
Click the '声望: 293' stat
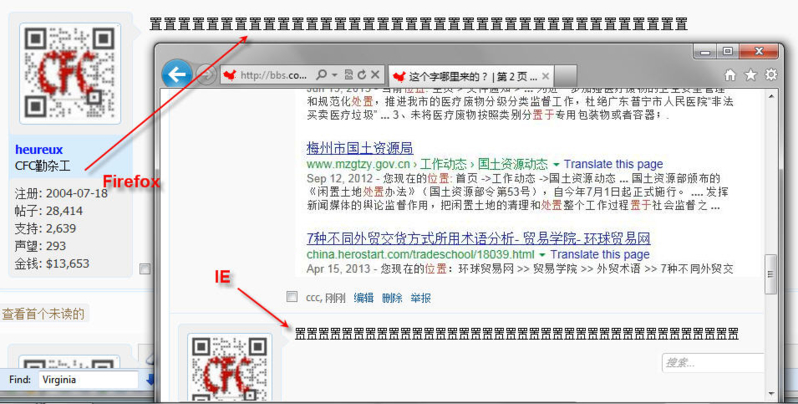pos(40,246)
